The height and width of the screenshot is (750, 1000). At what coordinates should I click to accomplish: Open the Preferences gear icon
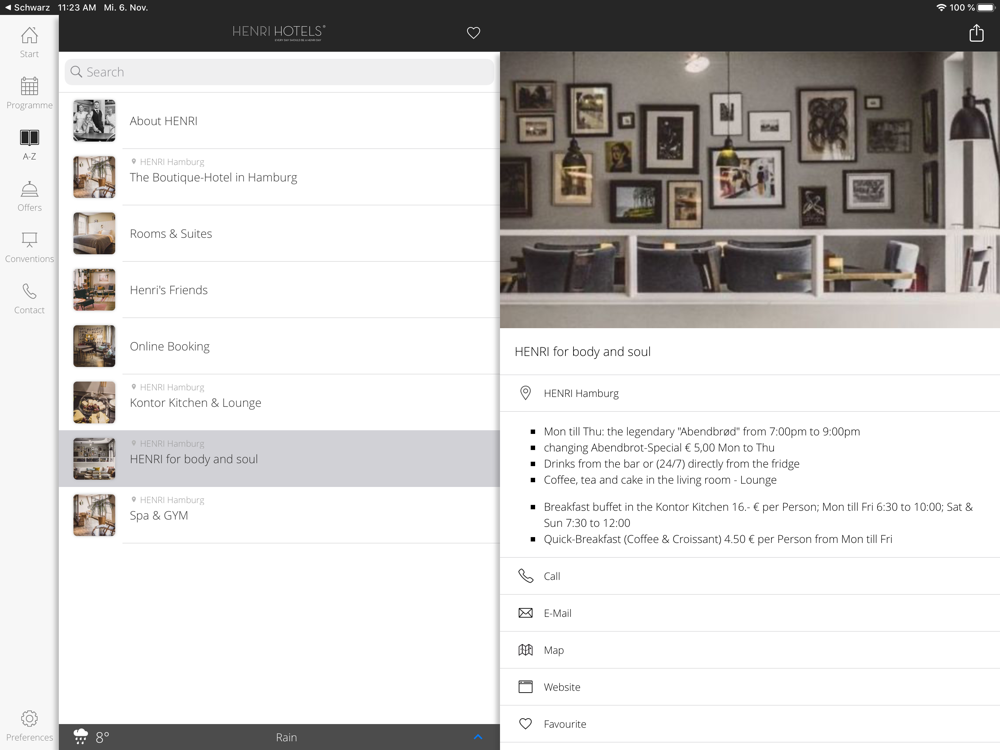29,719
